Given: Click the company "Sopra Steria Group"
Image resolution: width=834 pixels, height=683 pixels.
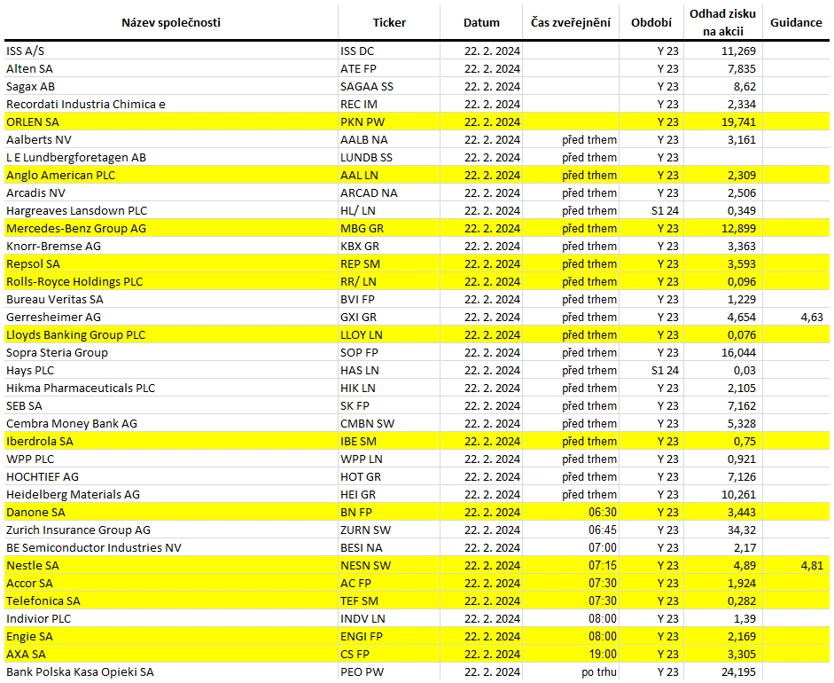Looking at the screenshot, I should pyautogui.click(x=57, y=353).
